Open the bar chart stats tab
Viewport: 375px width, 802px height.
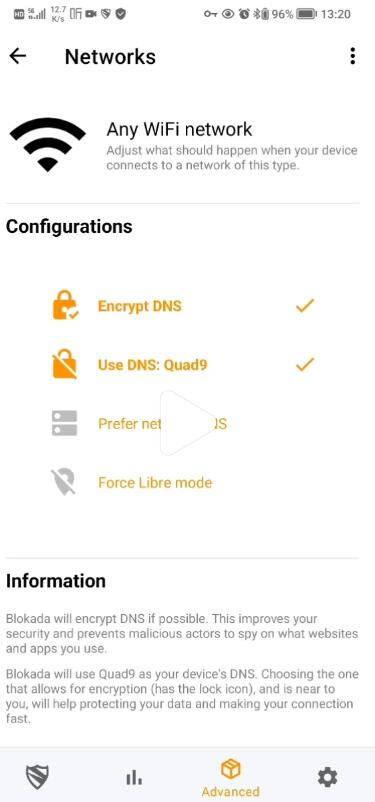pyautogui.click(x=134, y=778)
